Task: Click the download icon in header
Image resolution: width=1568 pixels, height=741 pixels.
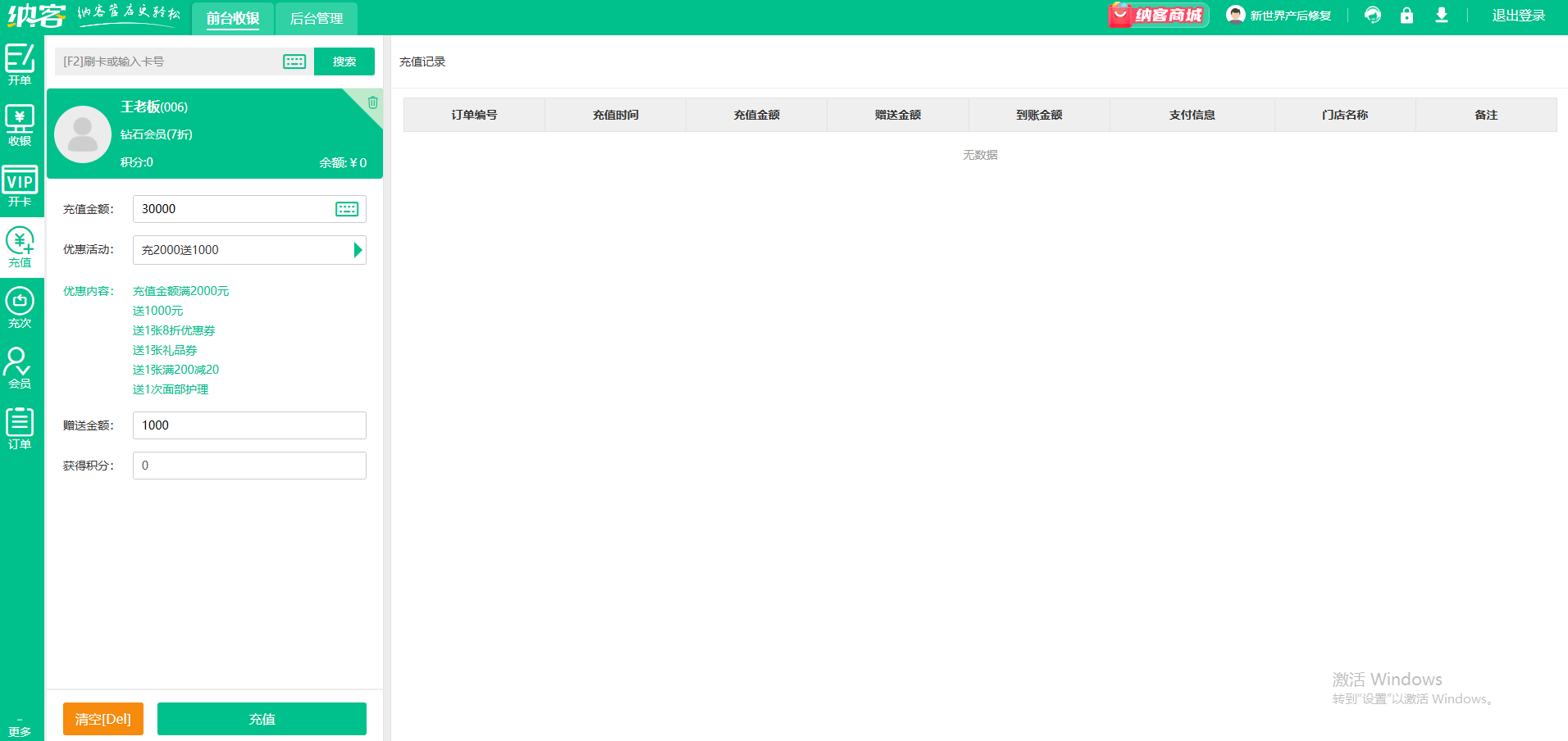Action: pyautogui.click(x=1441, y=16)
